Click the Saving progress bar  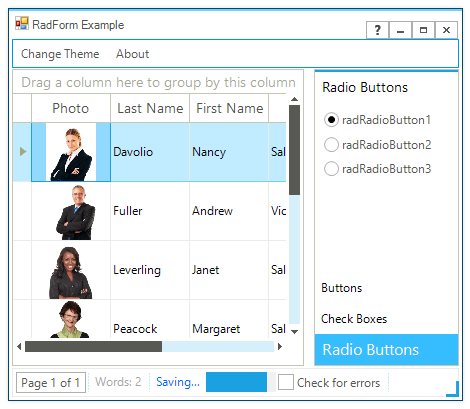241,382
